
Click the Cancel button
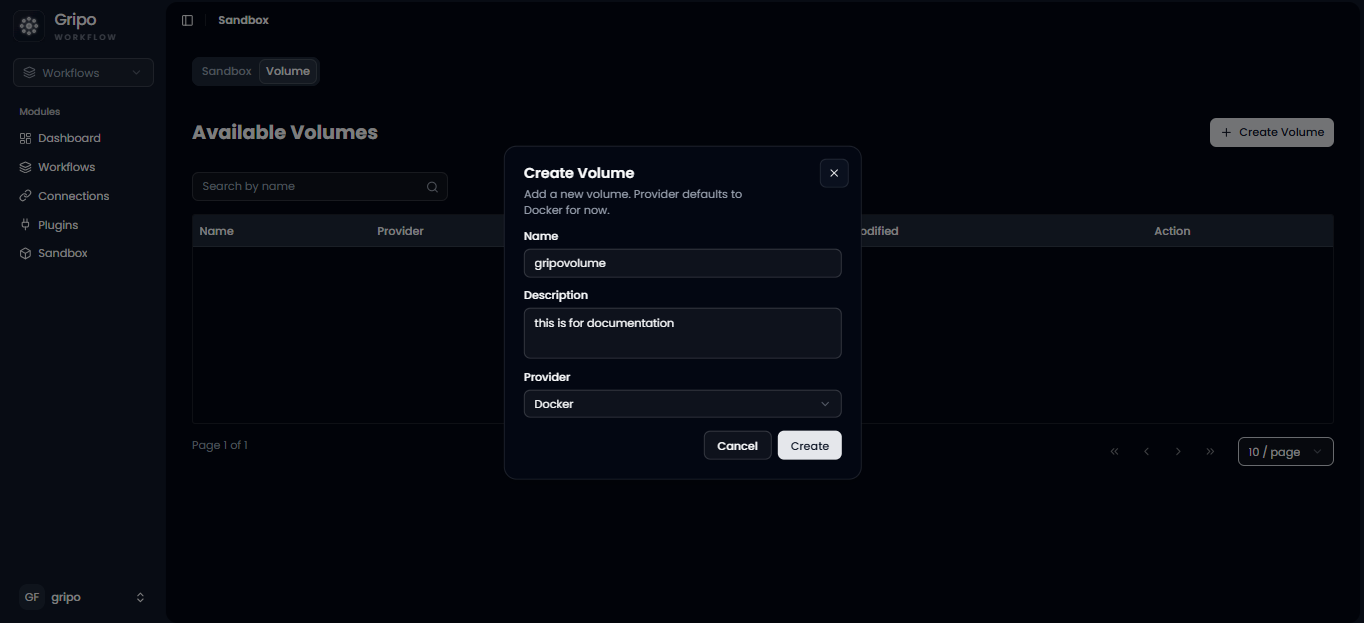coord(738,446)
